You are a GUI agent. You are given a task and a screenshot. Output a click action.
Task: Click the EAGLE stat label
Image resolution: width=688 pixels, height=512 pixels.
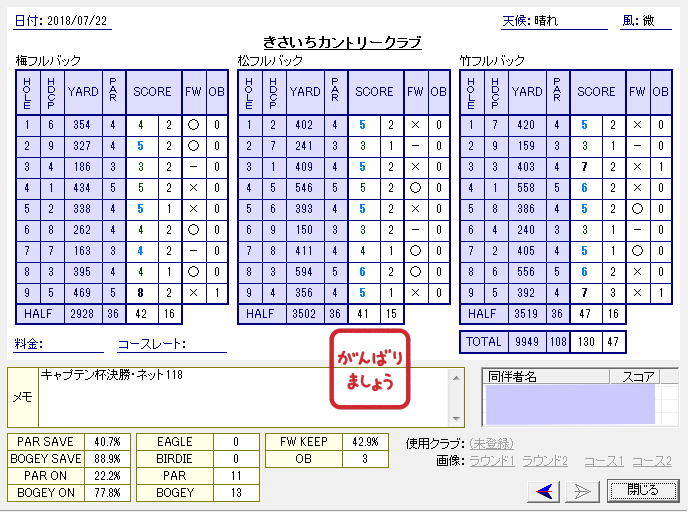pyautogui.click(x=175, y=442)
